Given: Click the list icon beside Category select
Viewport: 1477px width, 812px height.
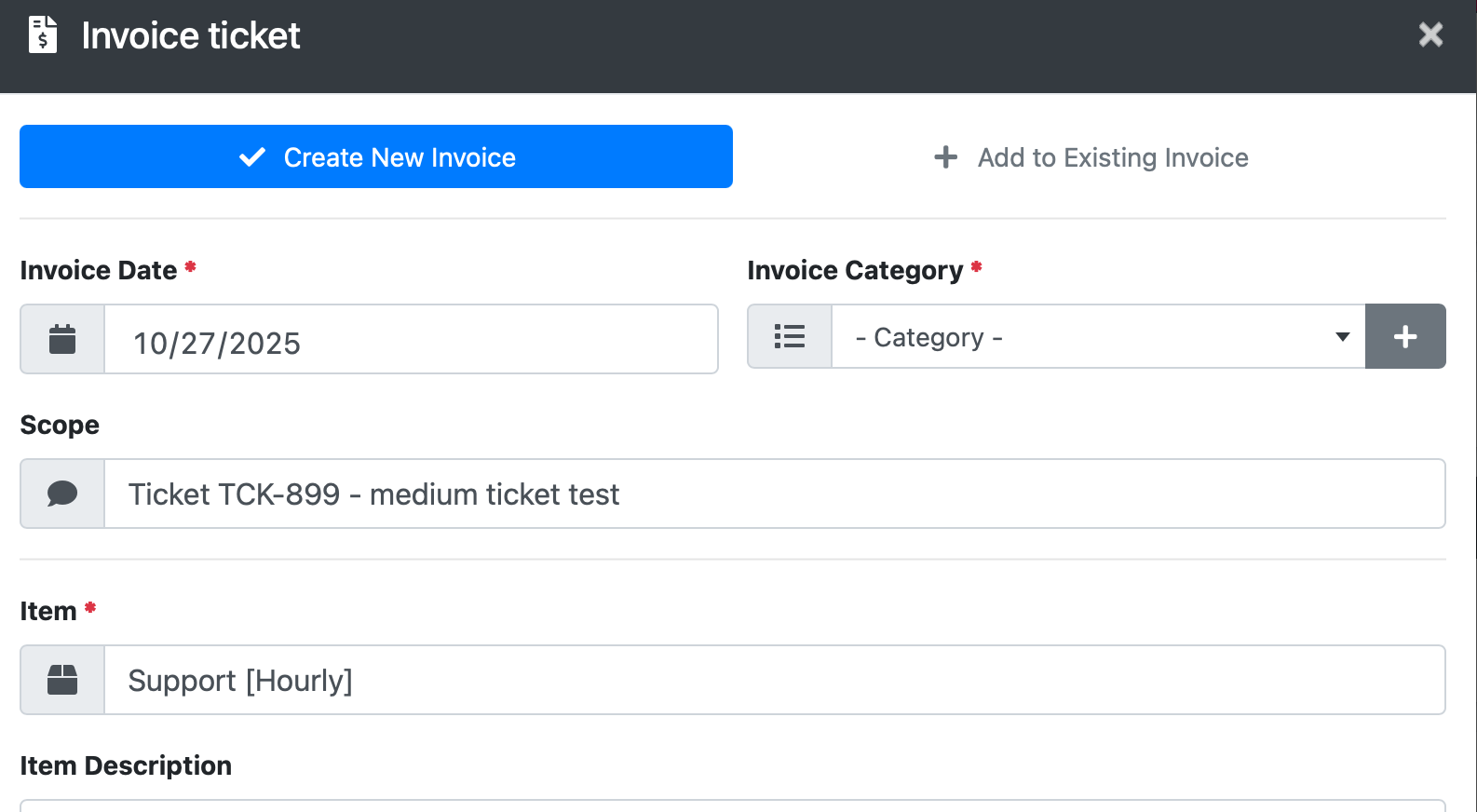Looking at the screenshot, I should 790,336.
